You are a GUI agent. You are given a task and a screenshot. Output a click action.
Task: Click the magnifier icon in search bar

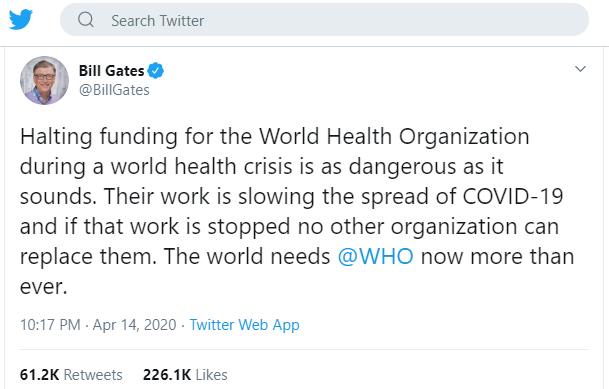[x=86, y=19]
